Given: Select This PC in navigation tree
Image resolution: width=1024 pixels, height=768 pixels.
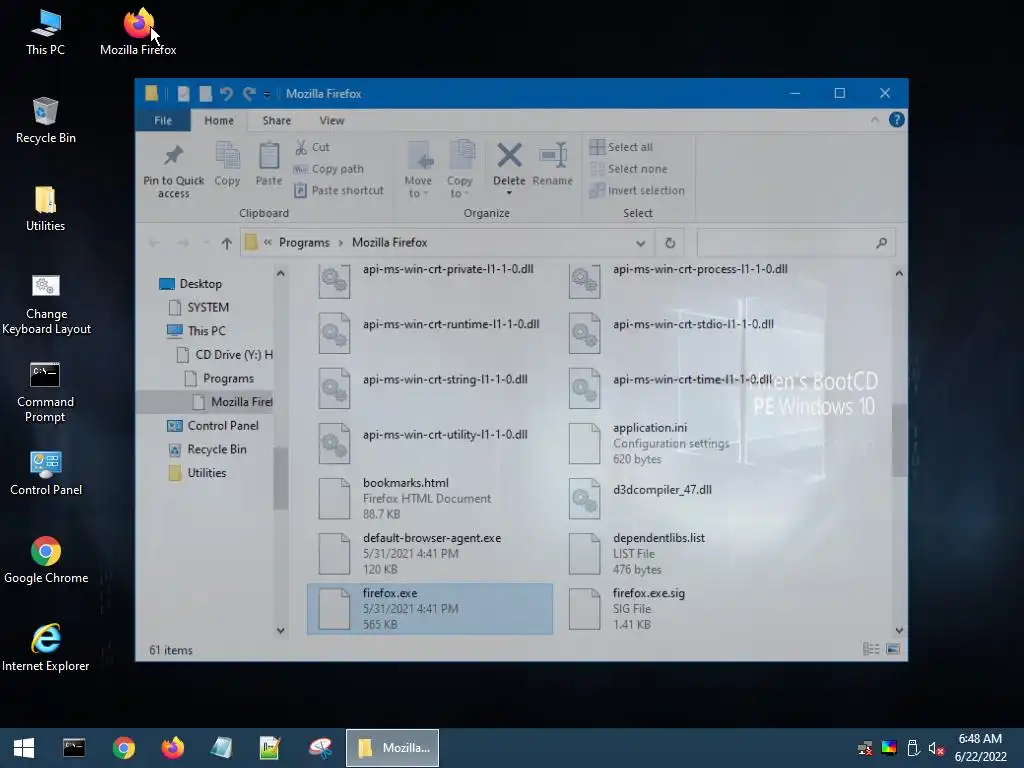Looking at the screenshot, I should [x=197, y=330].
